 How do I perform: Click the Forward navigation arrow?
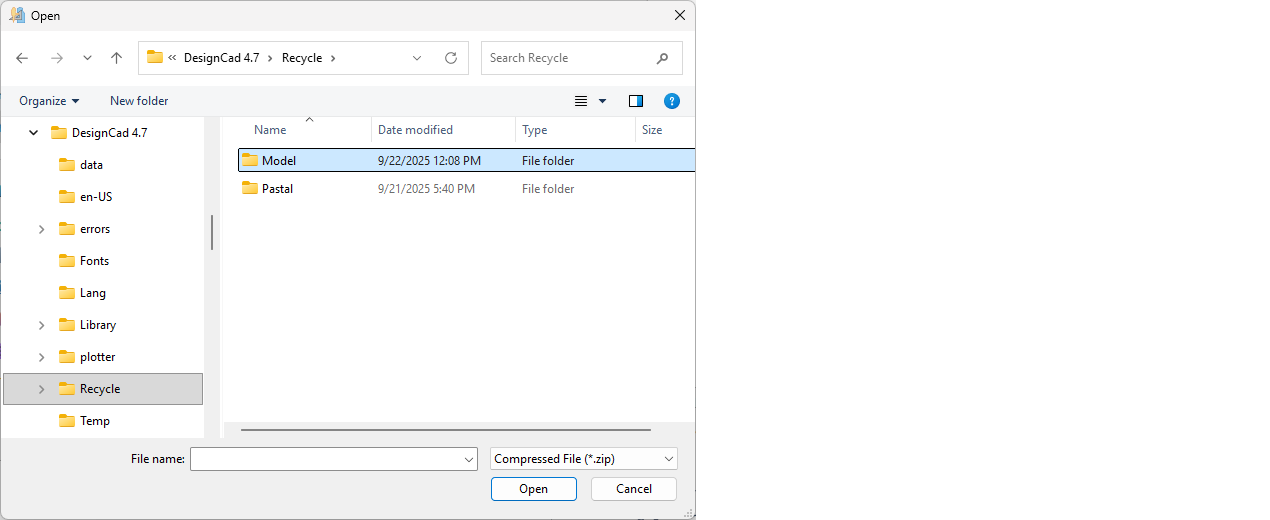point(57,58)
